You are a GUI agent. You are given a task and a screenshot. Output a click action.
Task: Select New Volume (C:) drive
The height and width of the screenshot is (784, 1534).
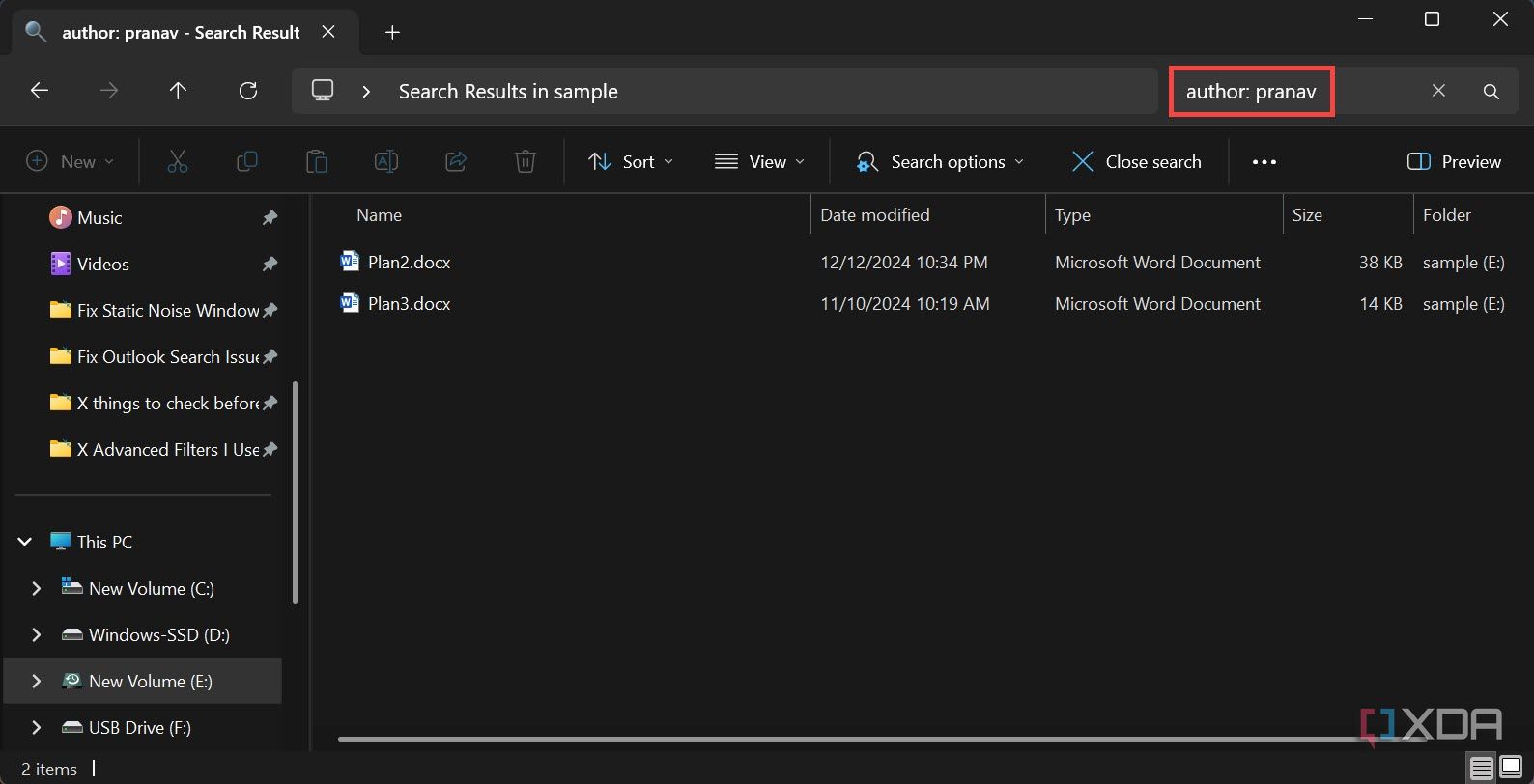[x=152, y=589]
